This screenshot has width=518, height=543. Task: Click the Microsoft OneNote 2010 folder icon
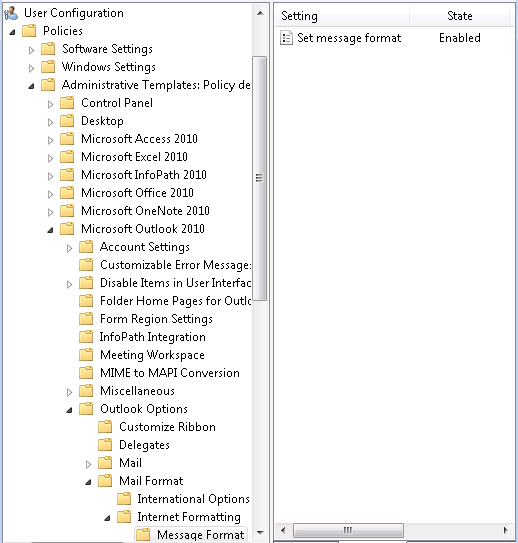point(67,211)
